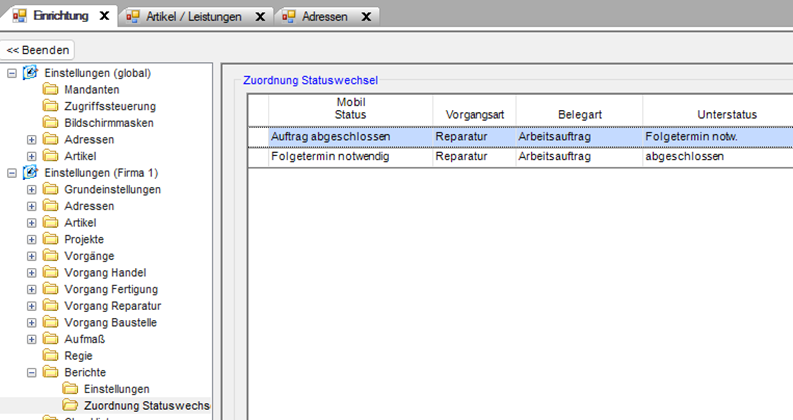Close the Artikel / Leistungen tab
The width and height of the screenshot is (793, 420).
point(260,17)
